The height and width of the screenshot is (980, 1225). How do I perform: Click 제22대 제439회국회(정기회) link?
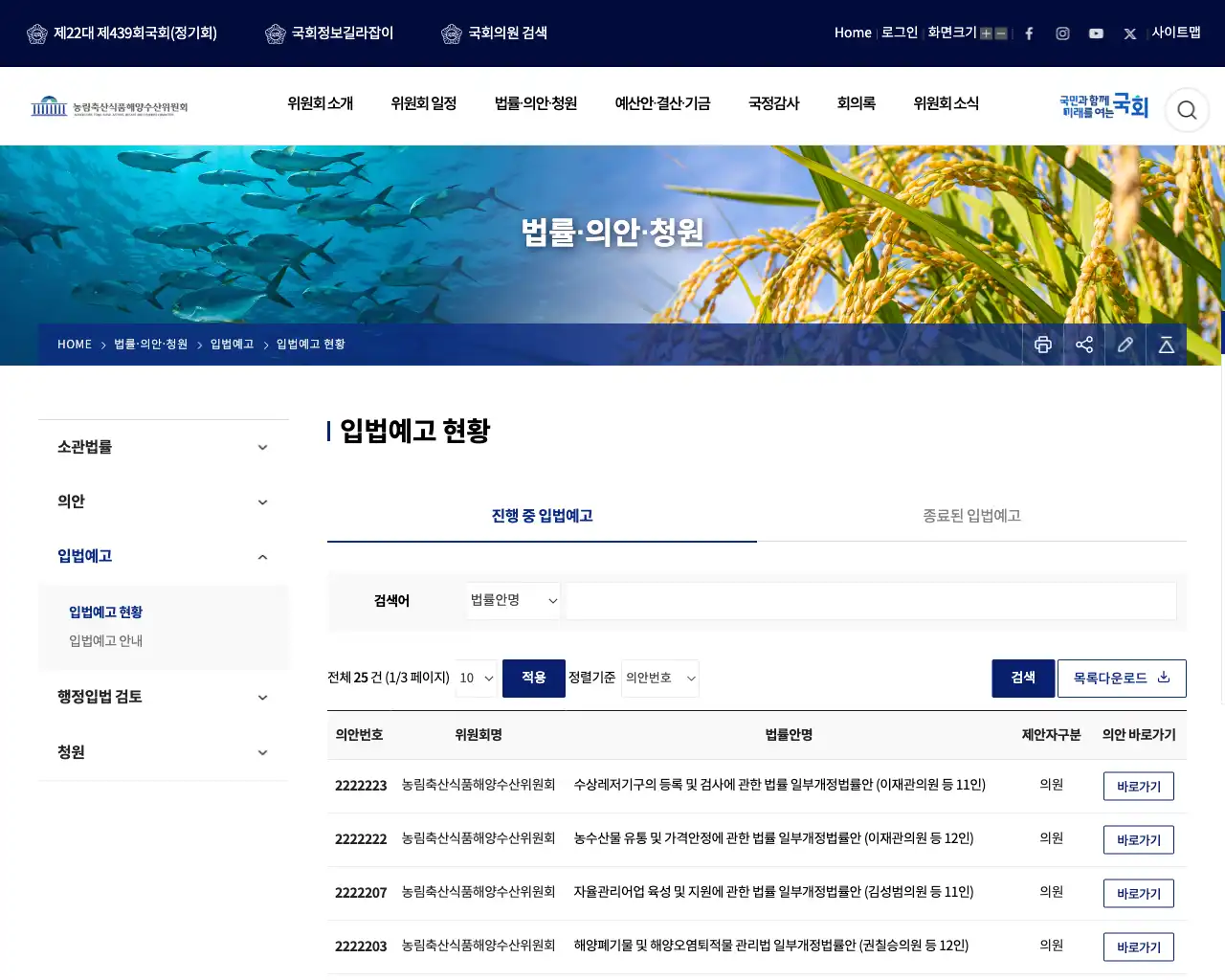coord(135,33)
